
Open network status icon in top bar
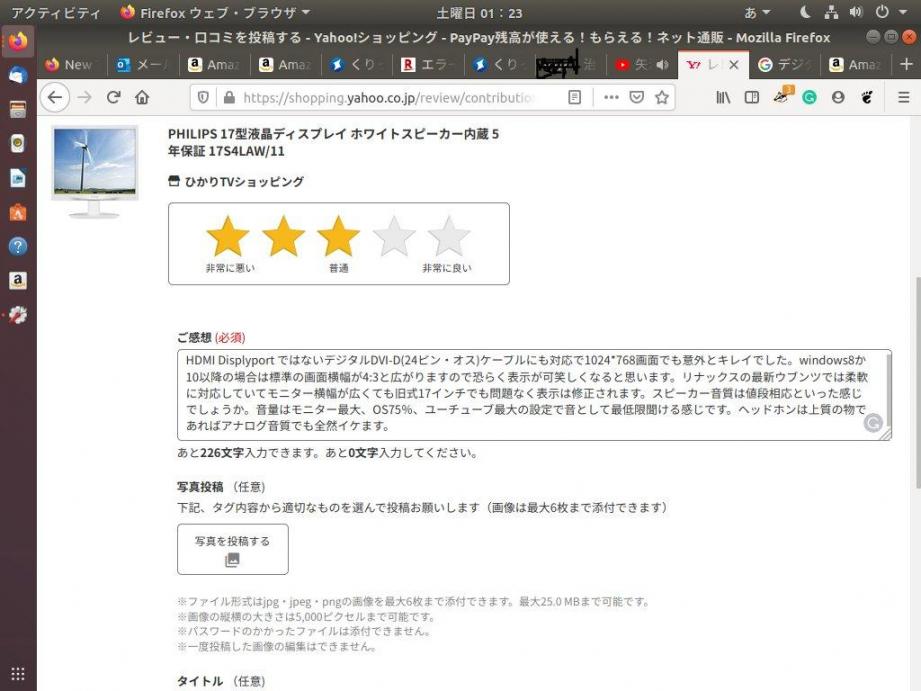click(831, 12)
